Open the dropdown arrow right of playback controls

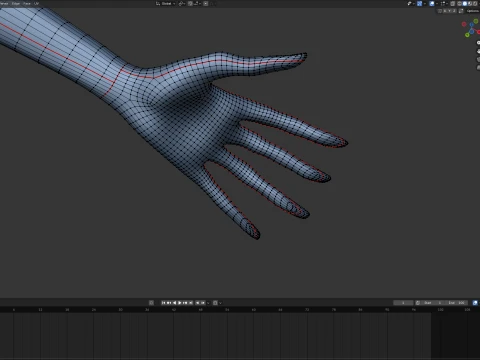[208, 303]
